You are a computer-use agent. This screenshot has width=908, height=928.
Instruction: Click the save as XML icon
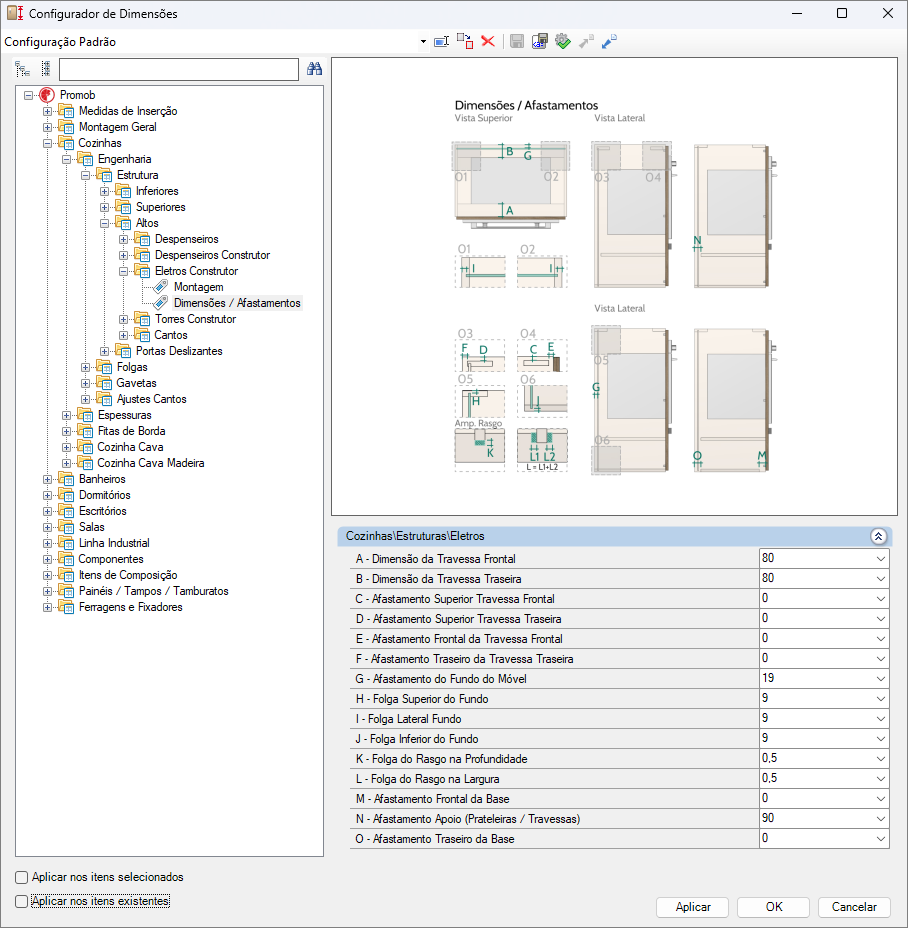click(540, 41)
